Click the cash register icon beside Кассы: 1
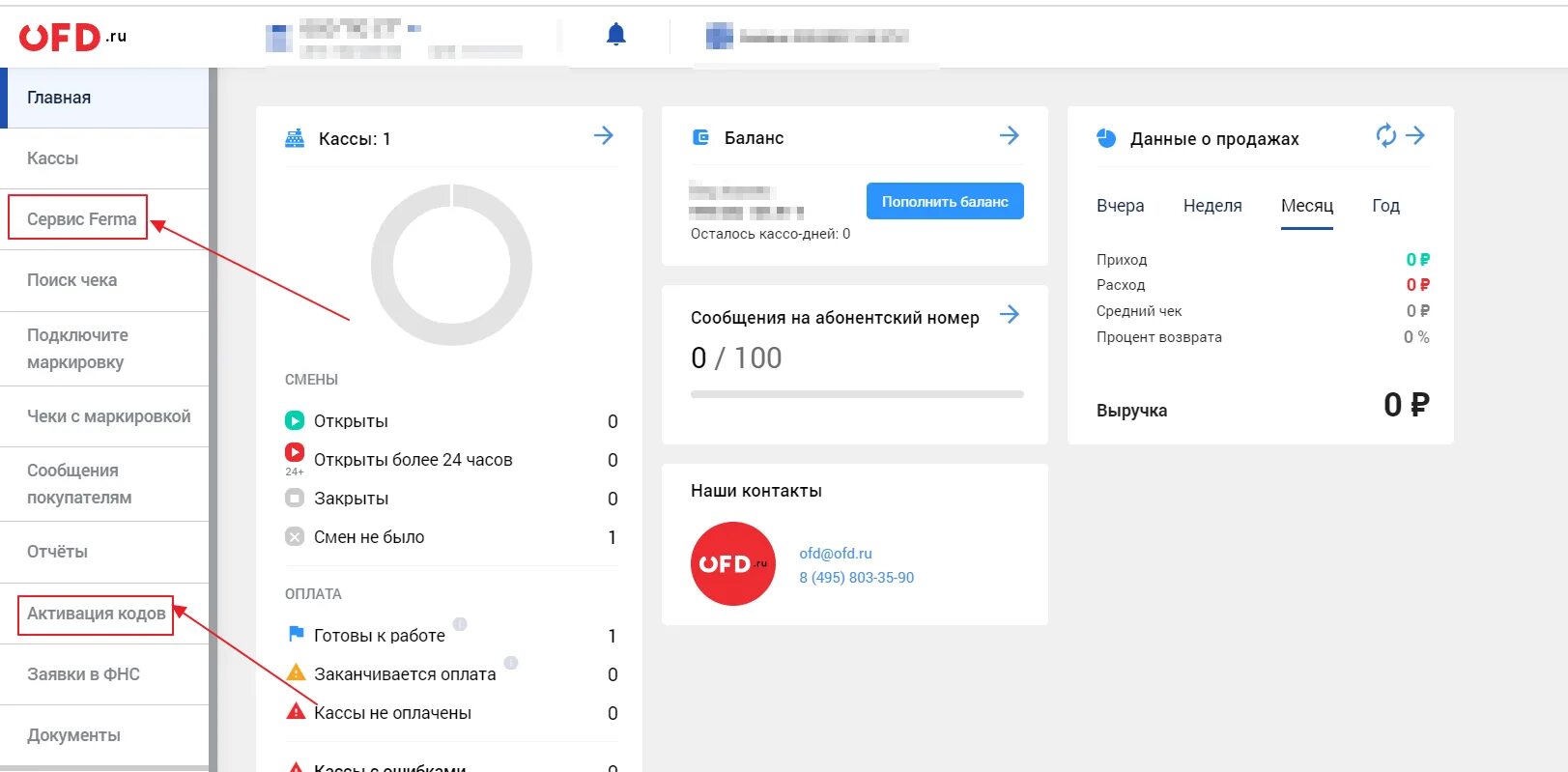The image size is (1568, 772). pyautogui.click(x=295, y=138)
